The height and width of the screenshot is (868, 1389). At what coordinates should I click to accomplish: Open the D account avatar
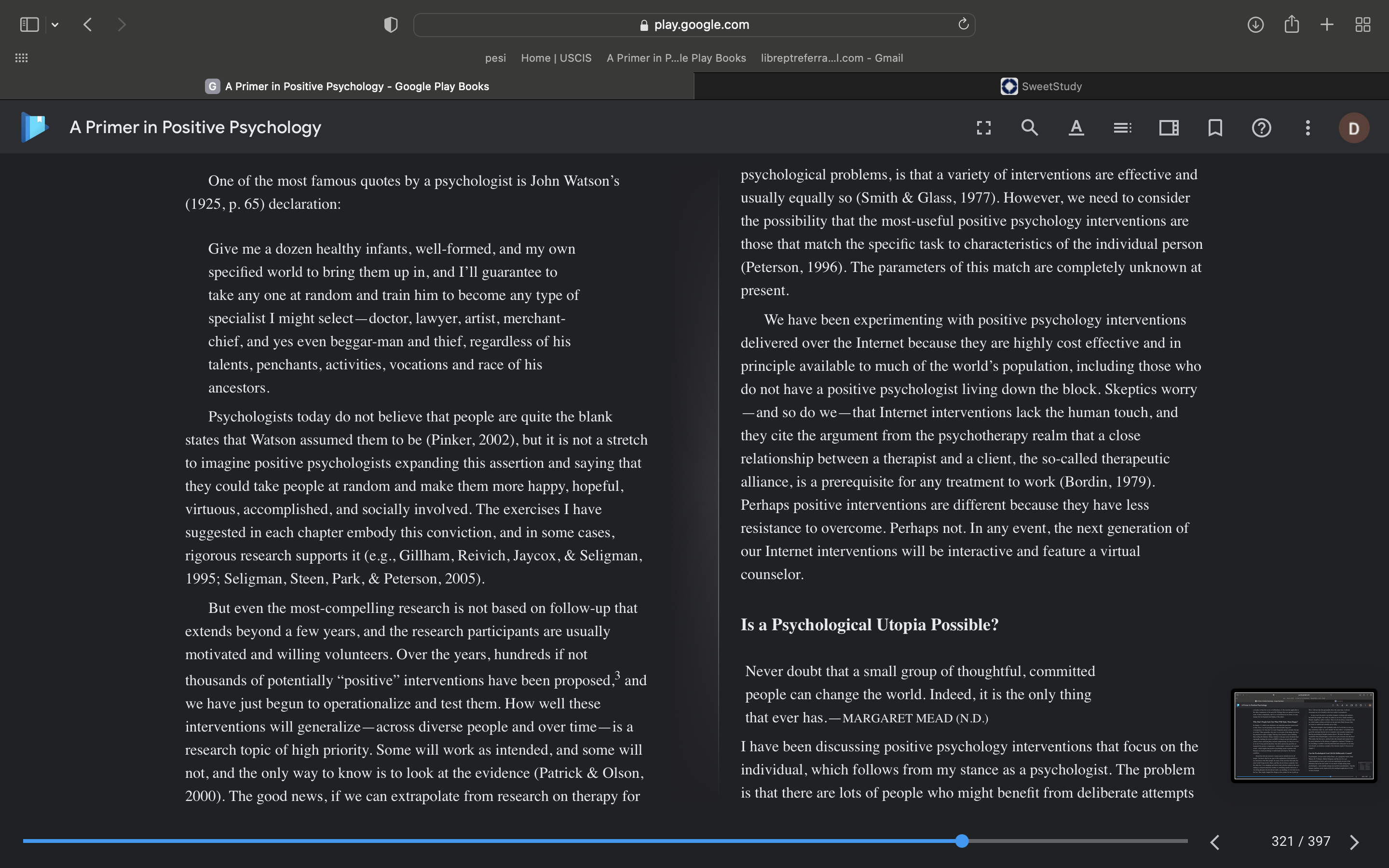pos(1354,127)
